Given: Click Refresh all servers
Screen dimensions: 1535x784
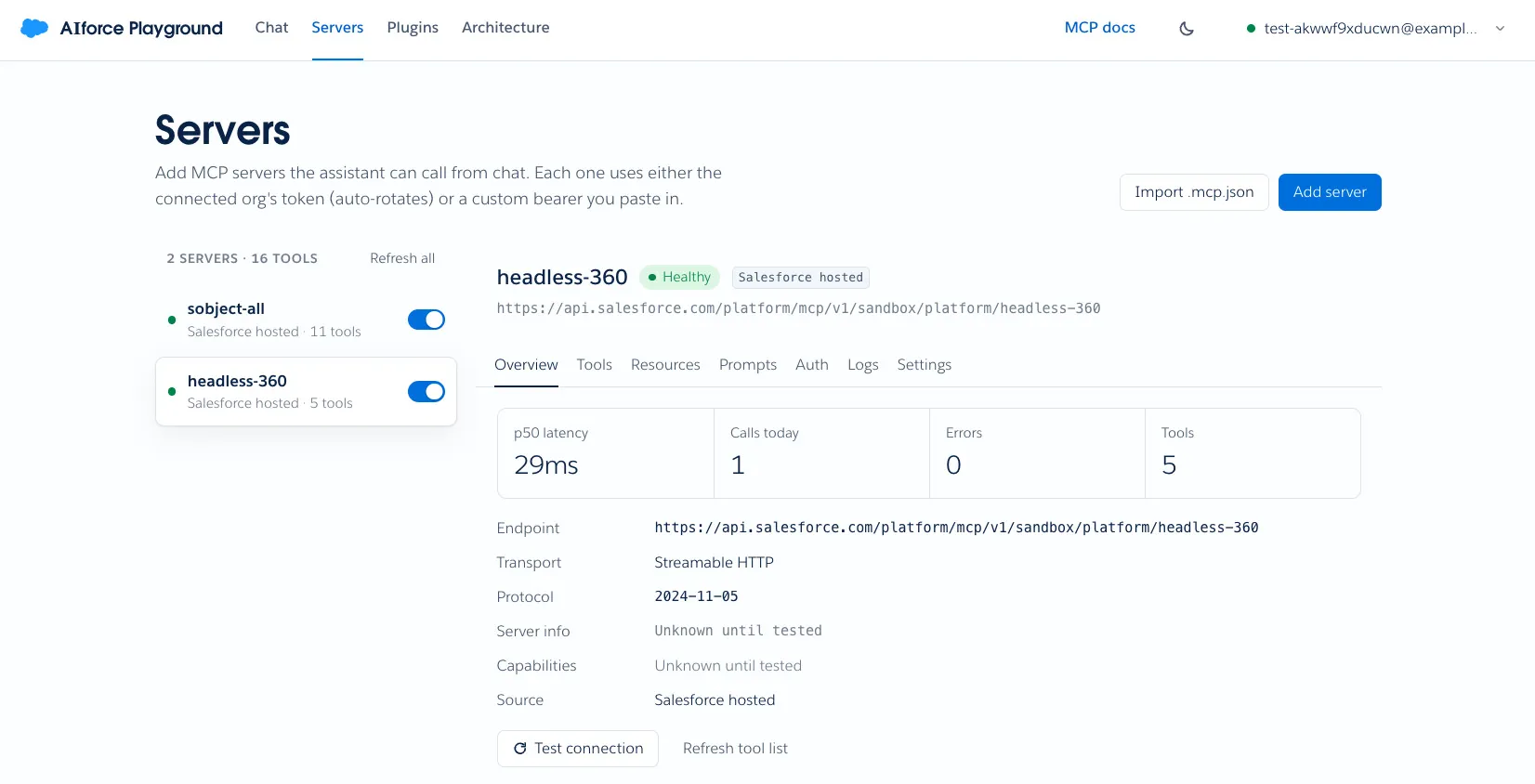Looking at the screenshot, I should [x=402, y=258].
